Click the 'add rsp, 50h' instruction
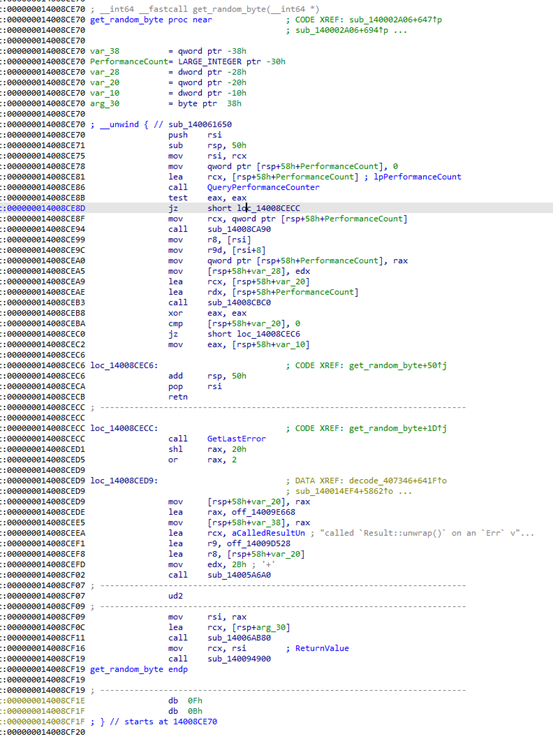The height and width of the screenshot is (740, 554). 207,376
